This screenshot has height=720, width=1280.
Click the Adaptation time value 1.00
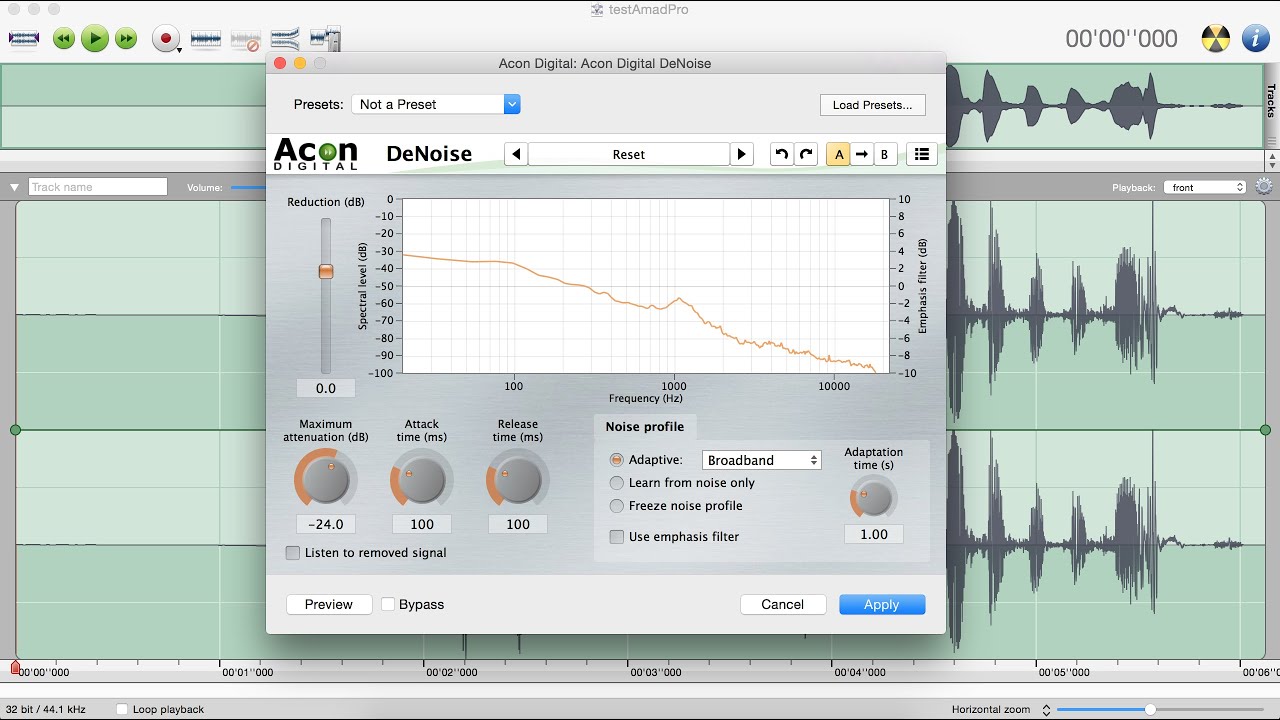point(874,534)
